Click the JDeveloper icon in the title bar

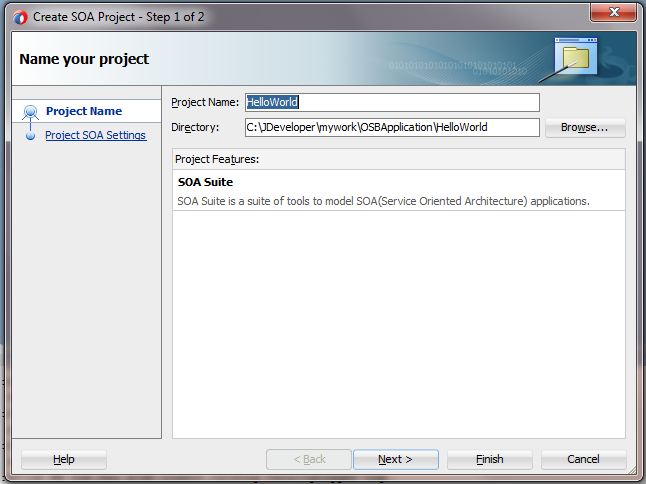point(20,17)
